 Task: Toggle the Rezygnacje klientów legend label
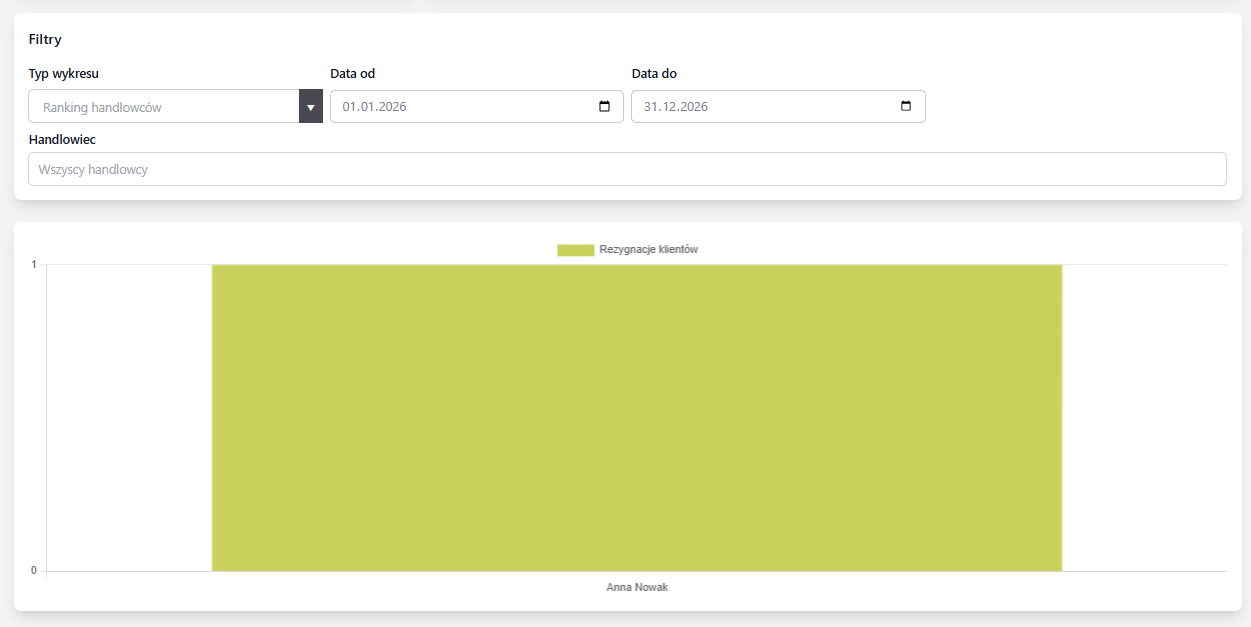tap(648, 250)
